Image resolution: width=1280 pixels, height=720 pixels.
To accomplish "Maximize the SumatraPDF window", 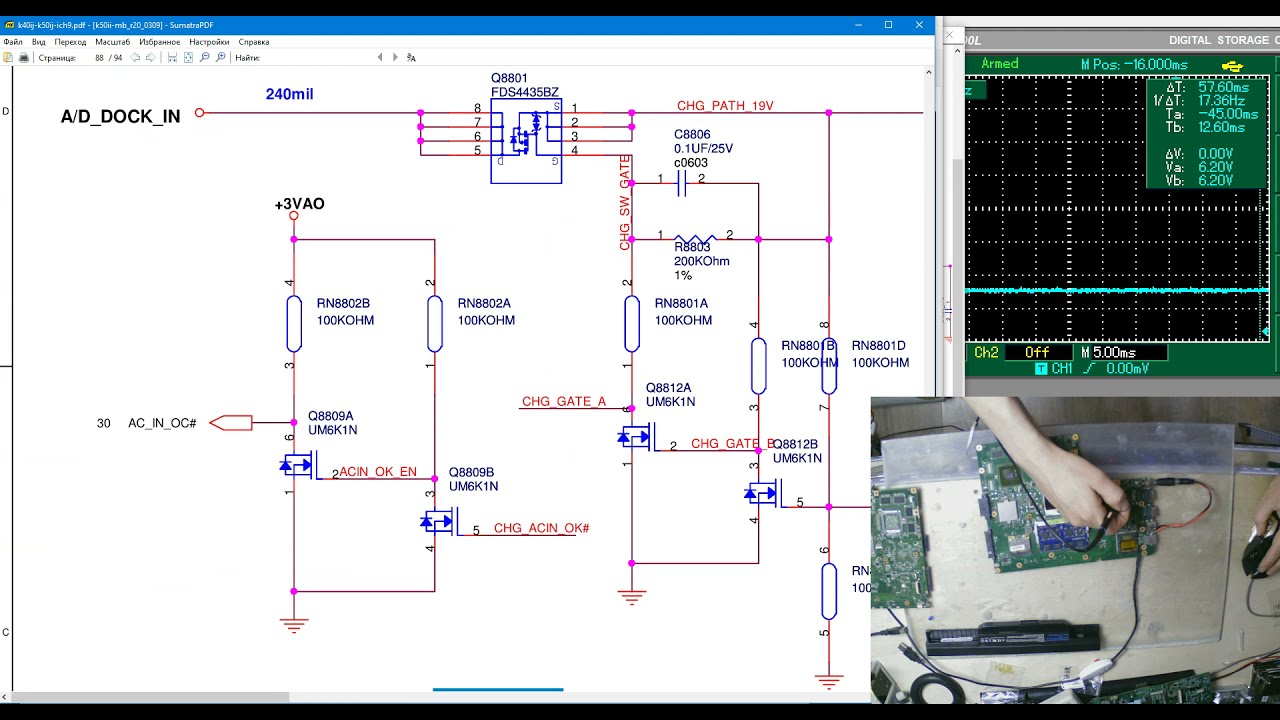I will pos(888,25).
